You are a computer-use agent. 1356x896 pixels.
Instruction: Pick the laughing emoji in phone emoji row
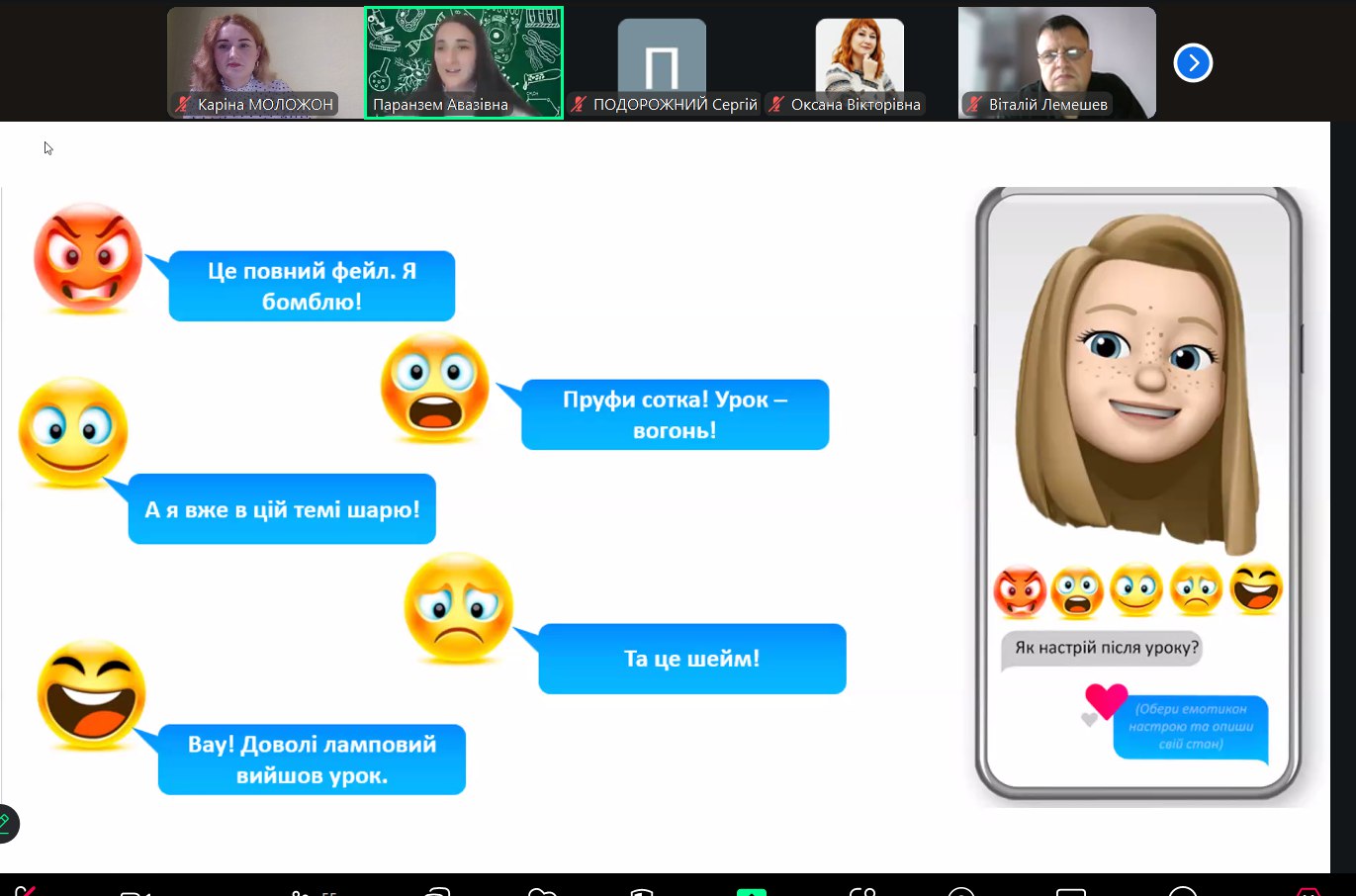1256,587
